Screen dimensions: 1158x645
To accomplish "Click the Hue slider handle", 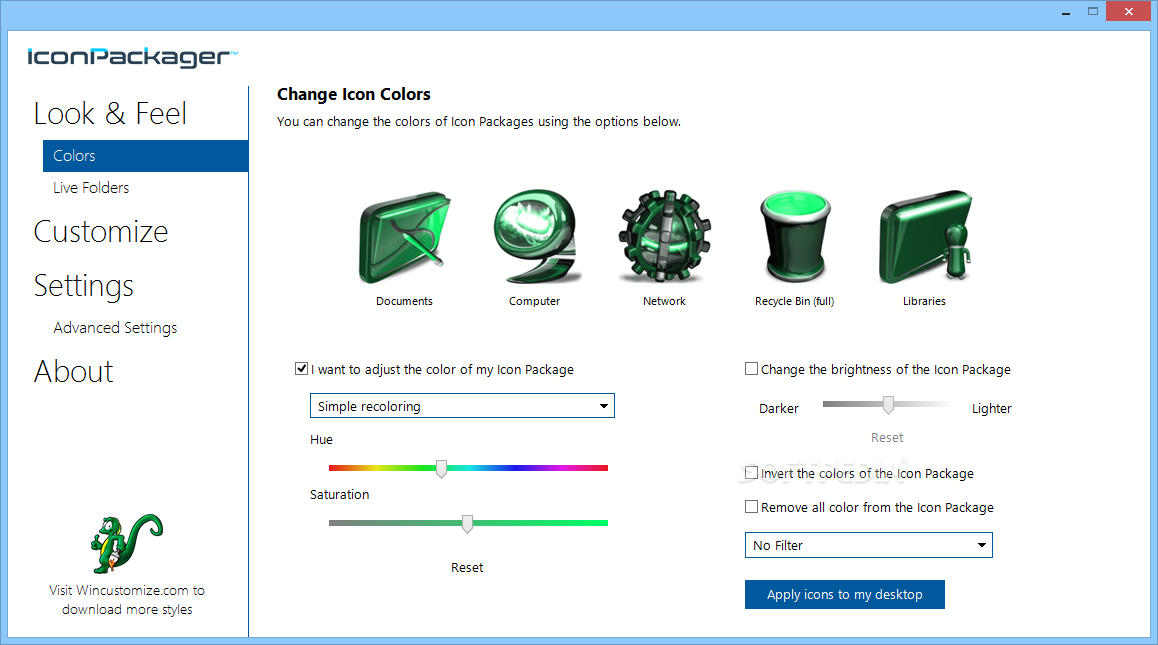I will (441, 468).
